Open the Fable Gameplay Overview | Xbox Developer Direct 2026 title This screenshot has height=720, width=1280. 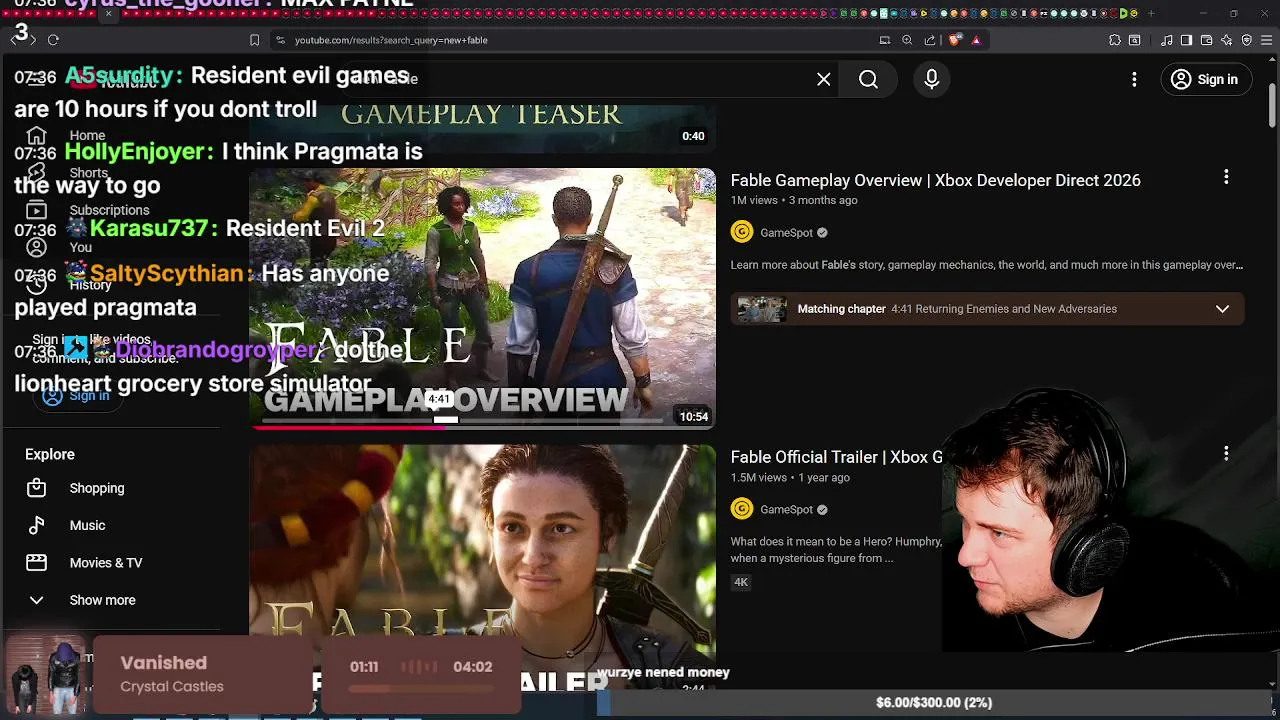click(x=935, y=180)
